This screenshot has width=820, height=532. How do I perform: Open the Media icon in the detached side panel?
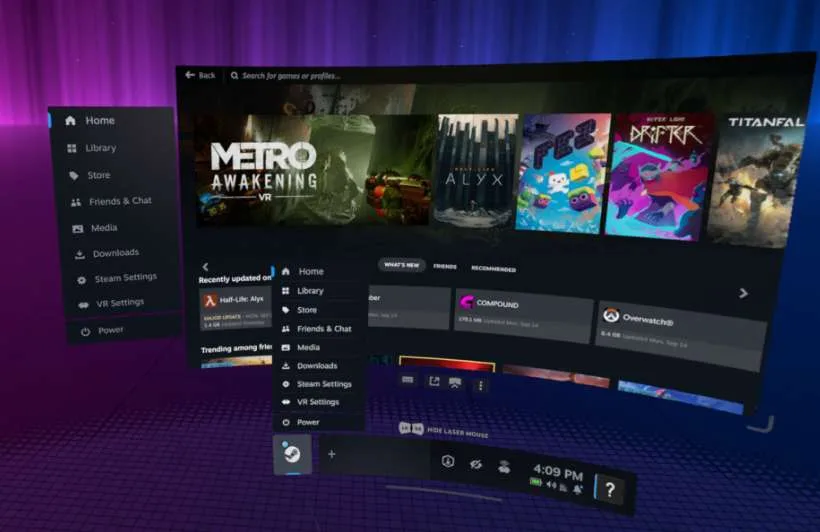(x=78, y=229)
